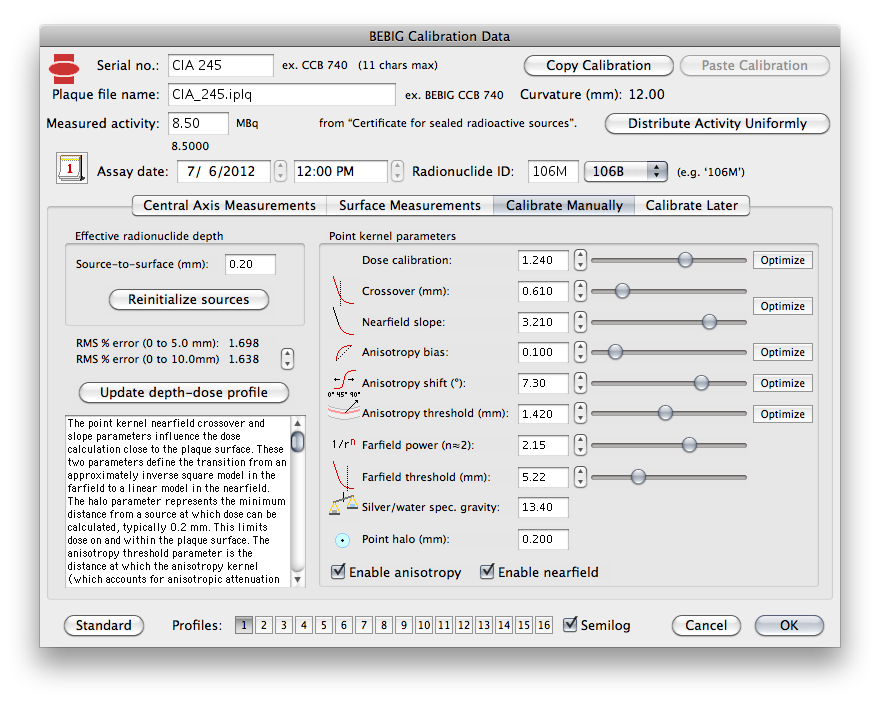Viewport: 880px width, 702px height.
Task: Optimize the Dose calibration parameter
Action: pyautogui.click(x=782, y=260)
